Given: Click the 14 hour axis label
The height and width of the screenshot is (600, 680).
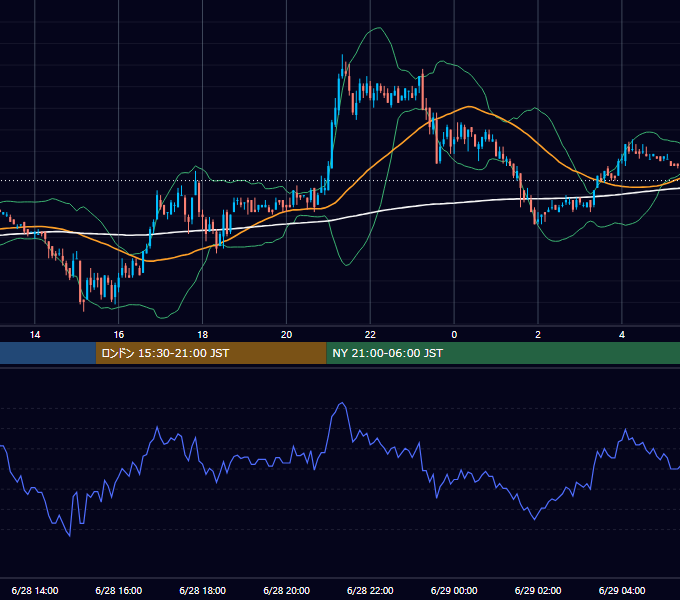Looking at the screenshot, I should coord(35,335).
